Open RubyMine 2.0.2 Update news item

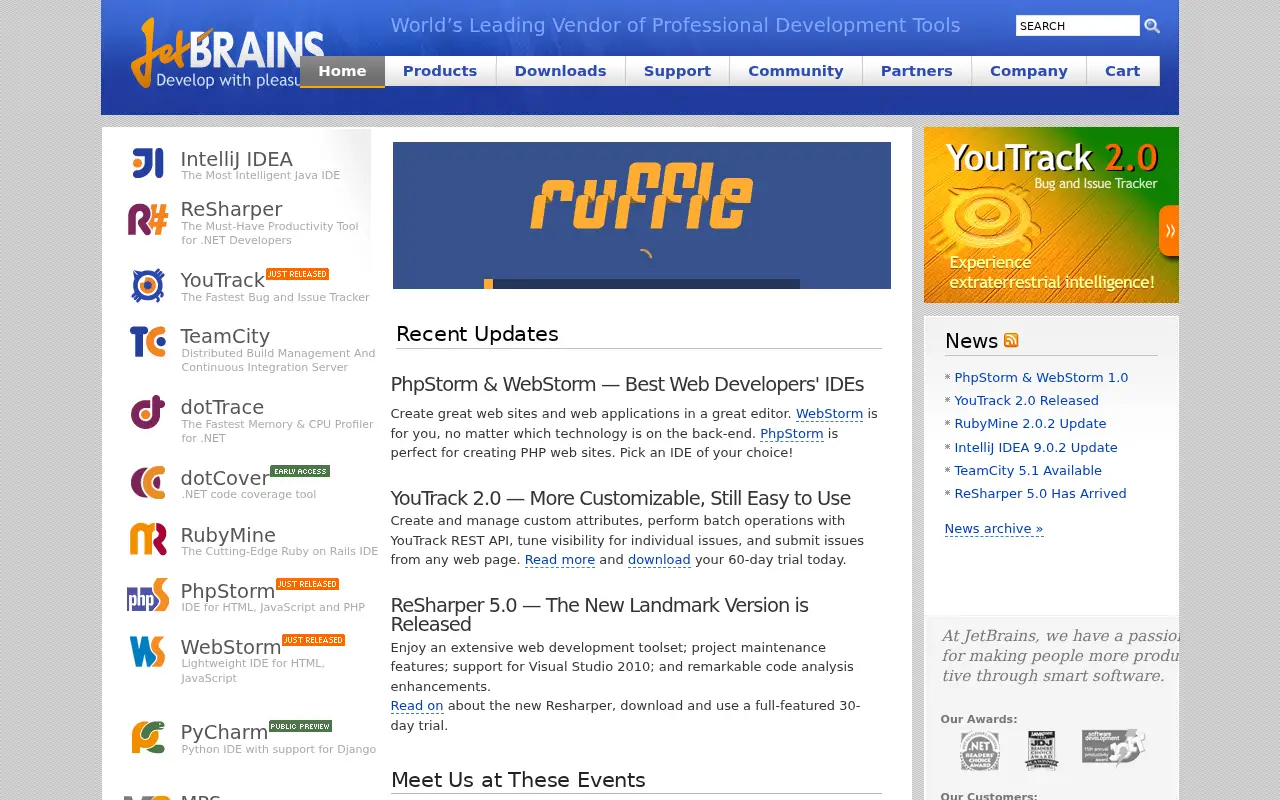tap(1031, 423)
